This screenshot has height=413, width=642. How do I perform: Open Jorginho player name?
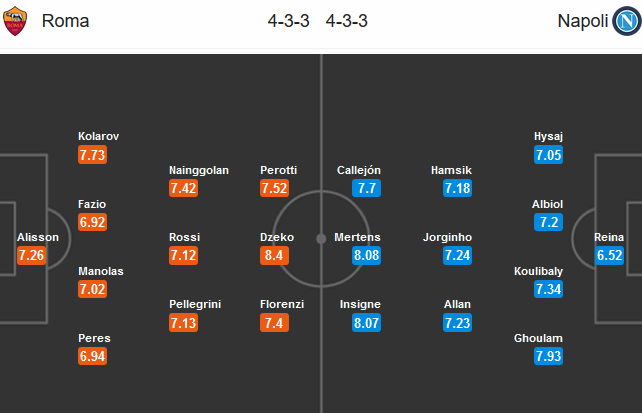pyautogui.click(x=448, y=237)
